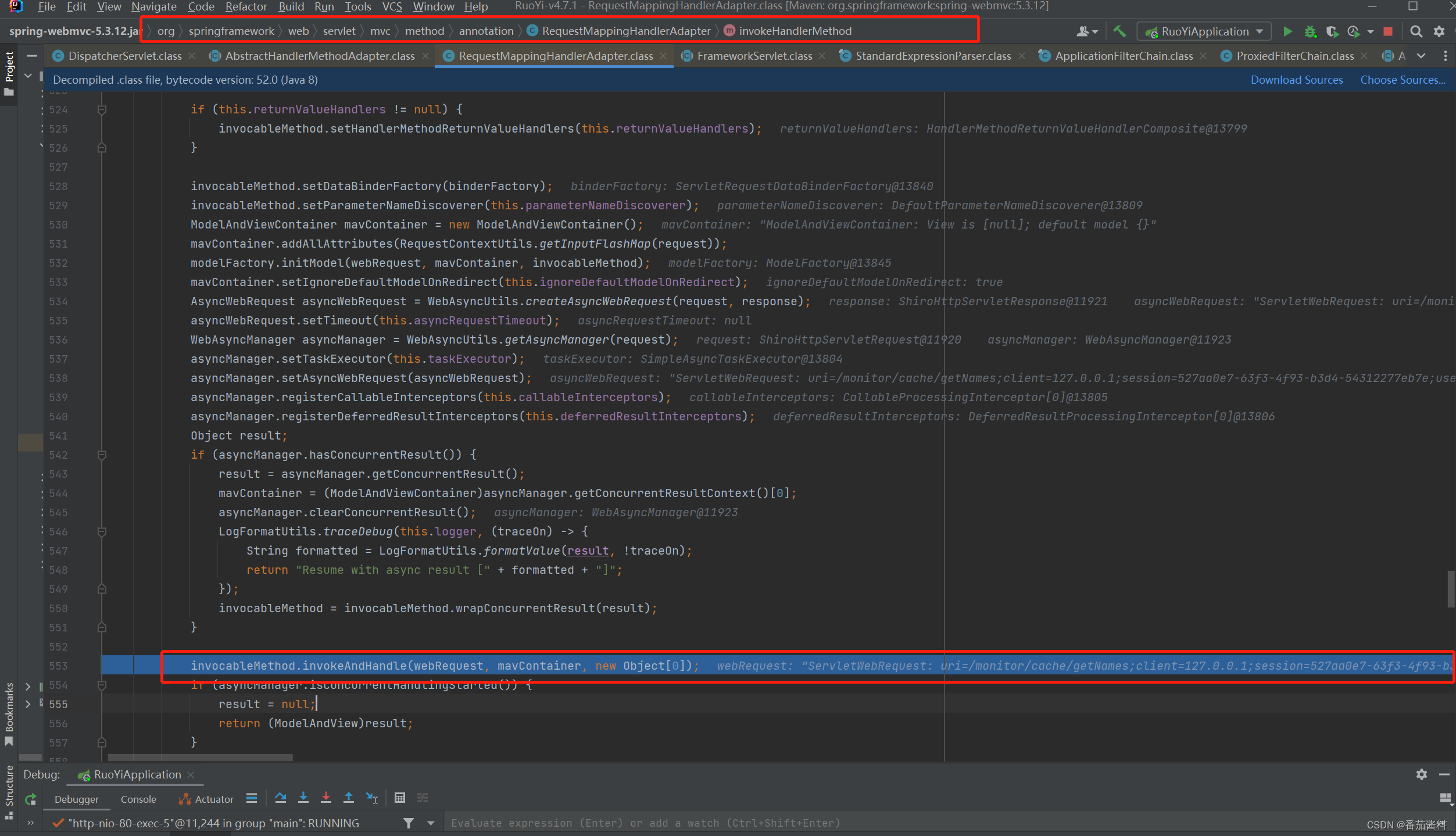Open the Navigate menu

pos(154,6)
